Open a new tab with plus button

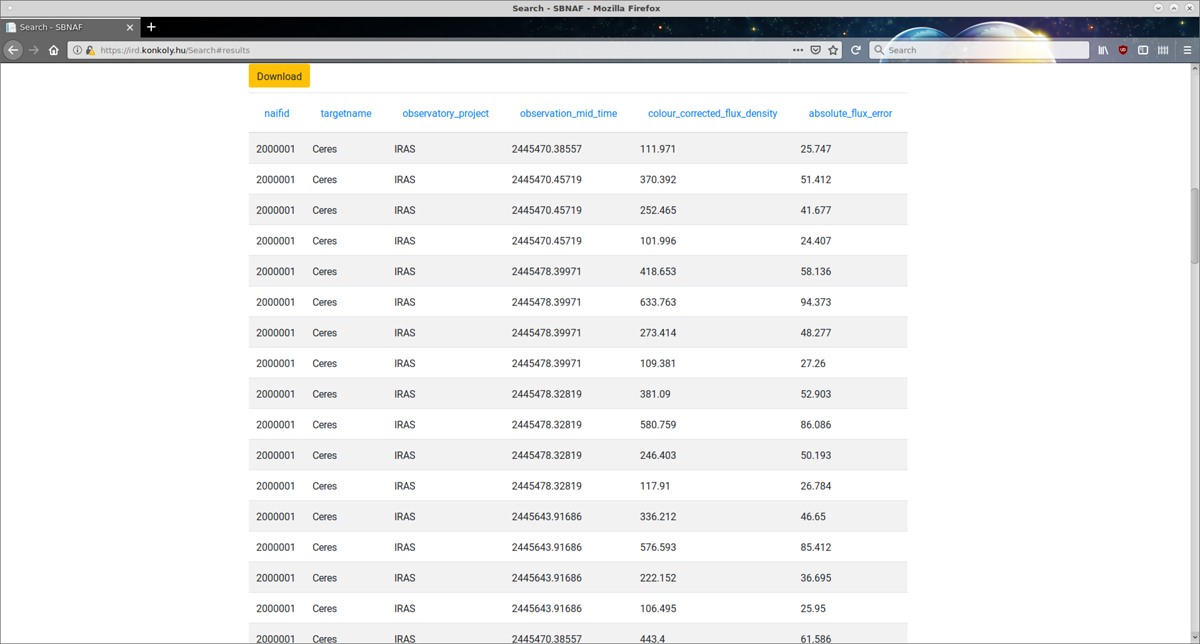click(151, 27)
